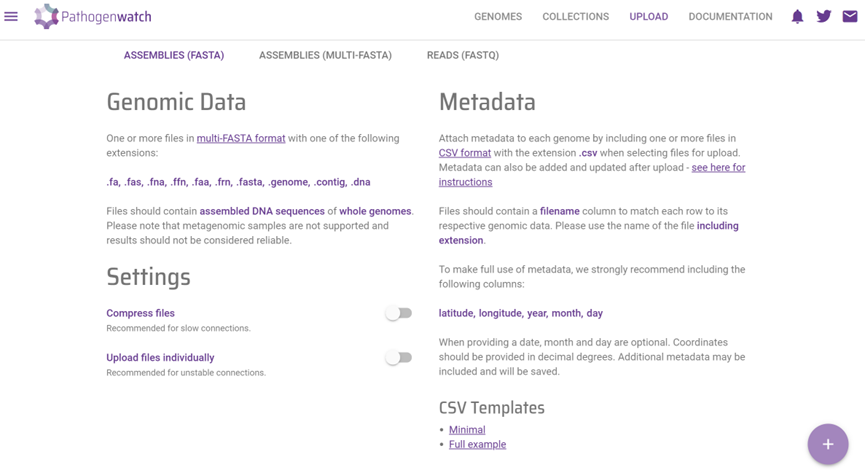
Task: Open the hamburger navigation menu
Action: 11,17
